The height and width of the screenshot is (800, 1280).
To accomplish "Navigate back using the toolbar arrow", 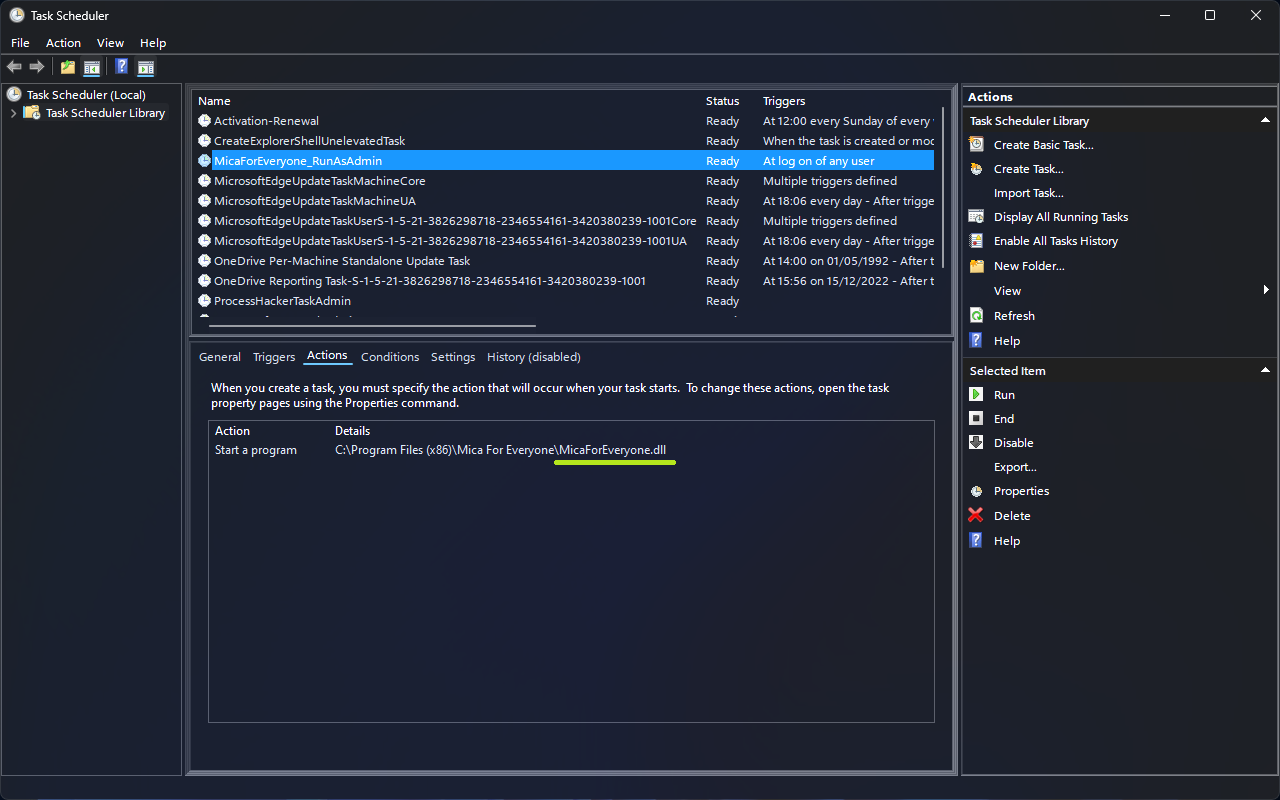I will coord(14,66).
